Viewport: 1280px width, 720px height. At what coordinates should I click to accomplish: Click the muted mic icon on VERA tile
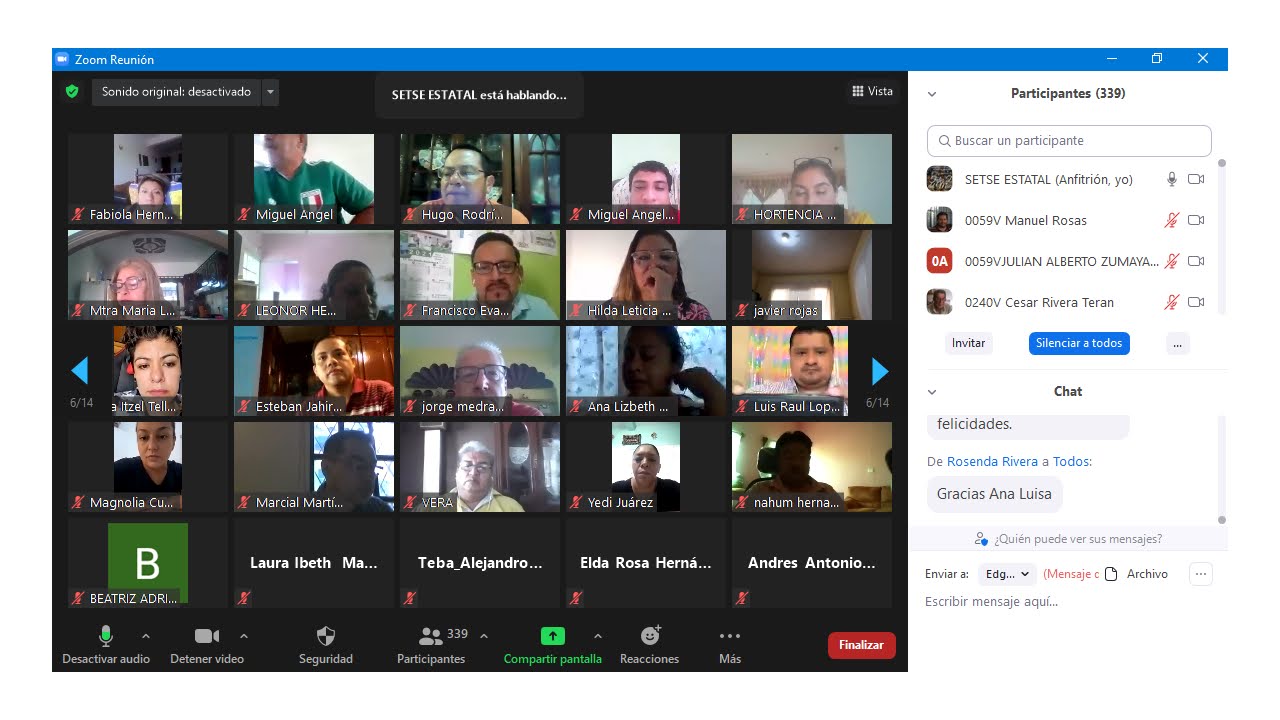pos(410,502)
